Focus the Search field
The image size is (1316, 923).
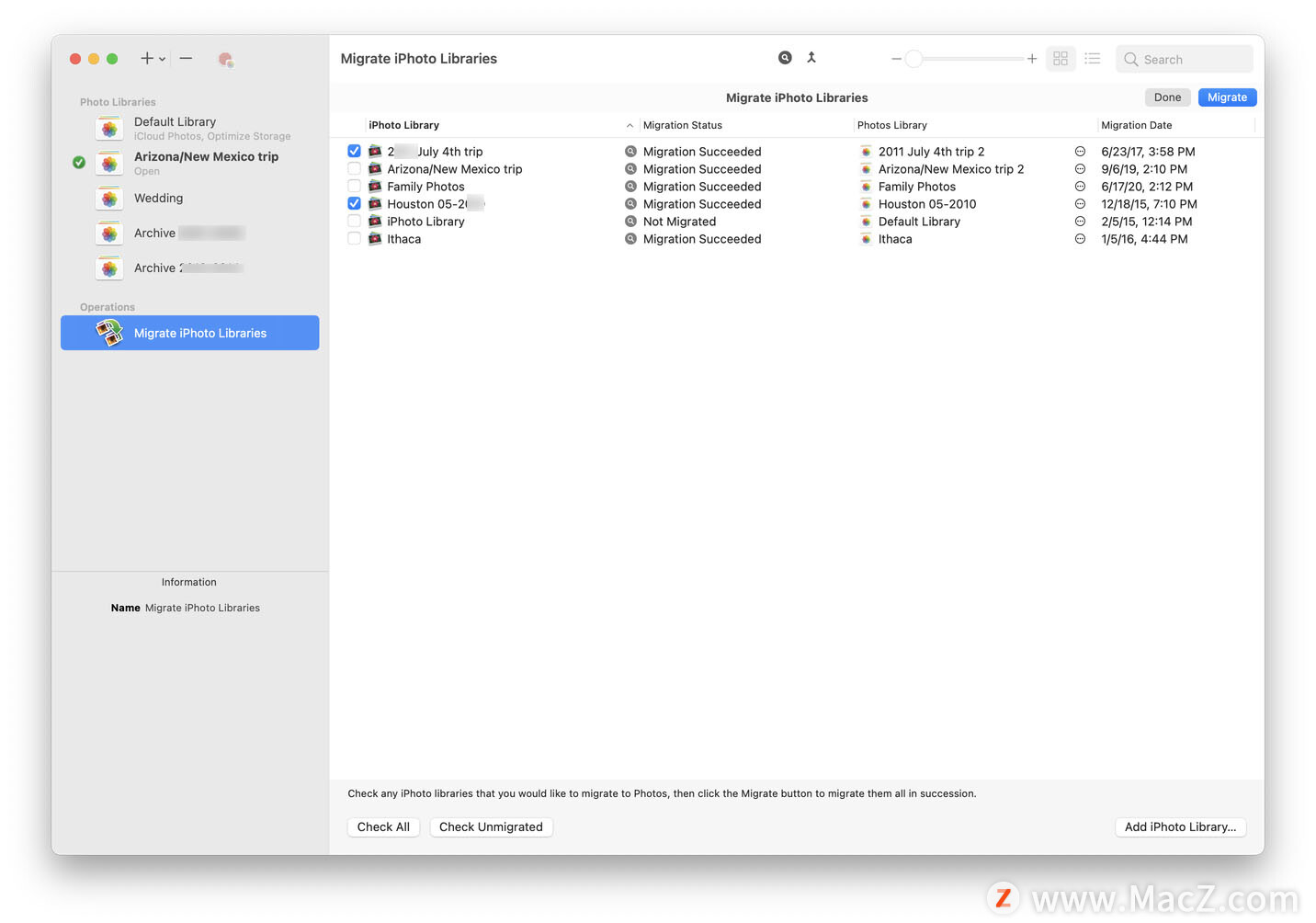point(1185,60)
